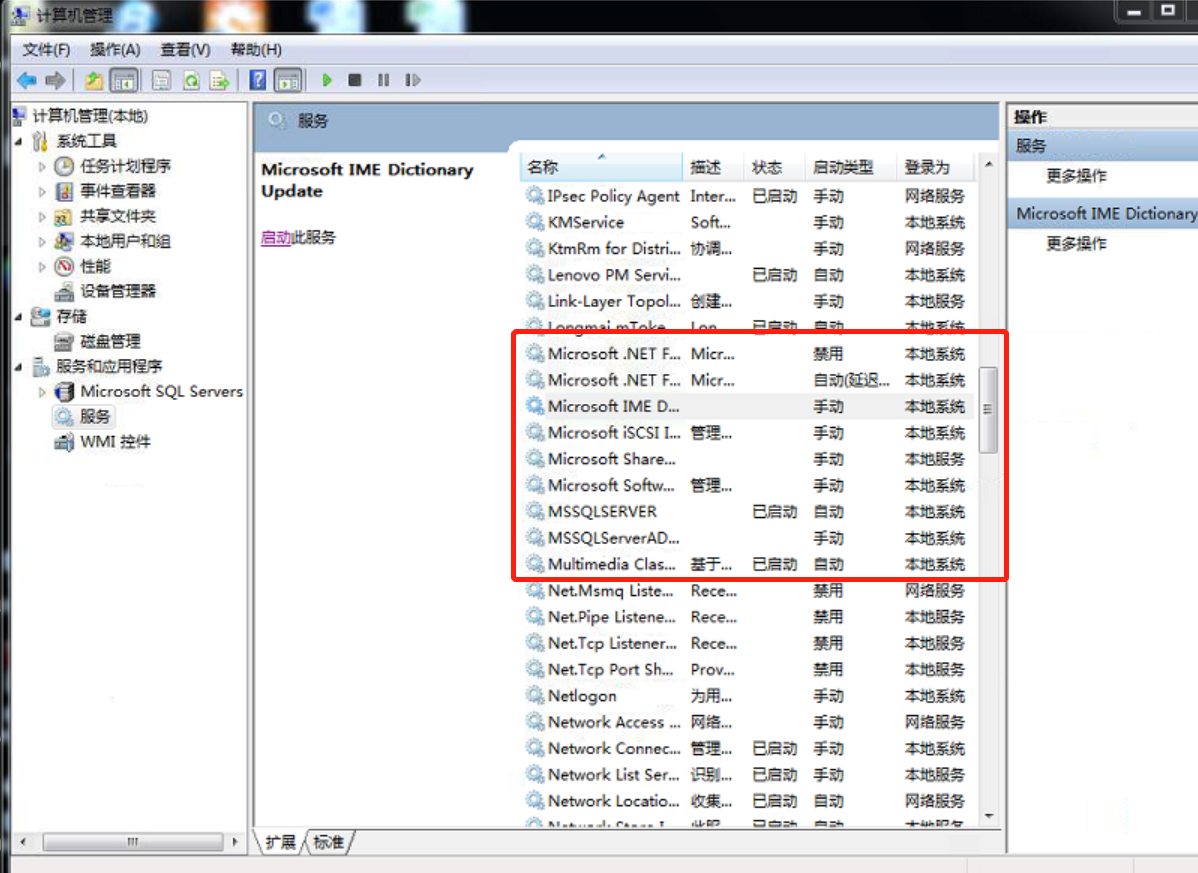Switch to the 扩展 tab

280,842
